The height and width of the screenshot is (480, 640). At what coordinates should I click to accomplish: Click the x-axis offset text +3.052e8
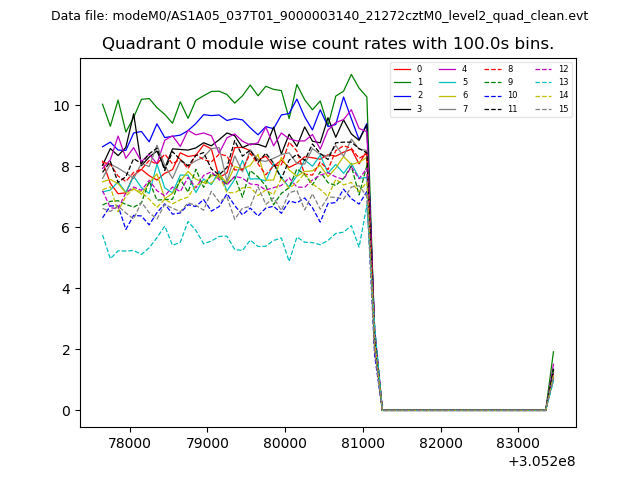pyautogui.click(x=541, y=461)
